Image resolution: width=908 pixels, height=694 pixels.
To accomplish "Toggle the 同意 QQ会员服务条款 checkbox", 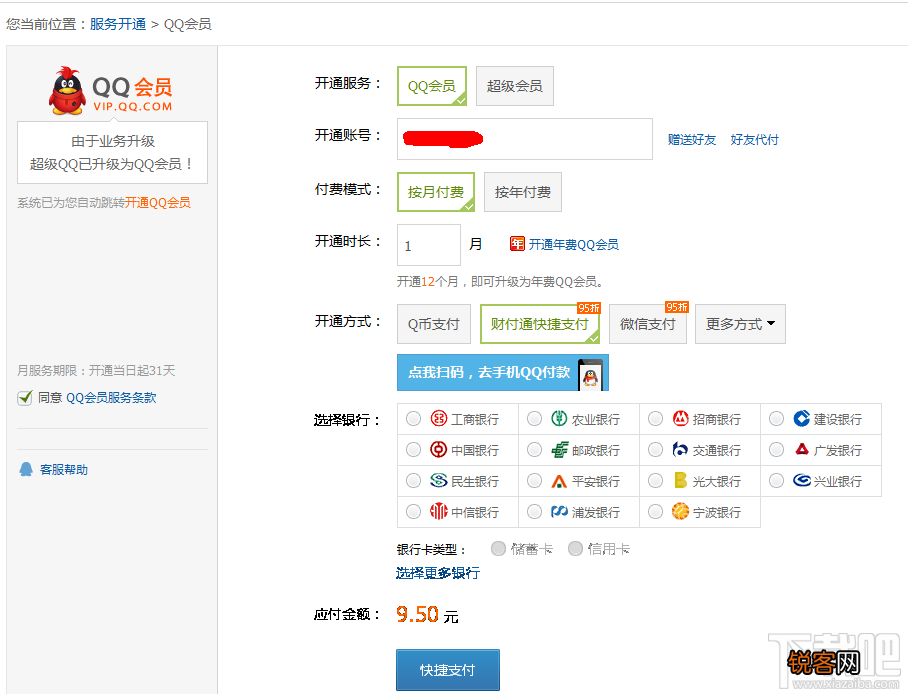I will click(x=25, y=397).
